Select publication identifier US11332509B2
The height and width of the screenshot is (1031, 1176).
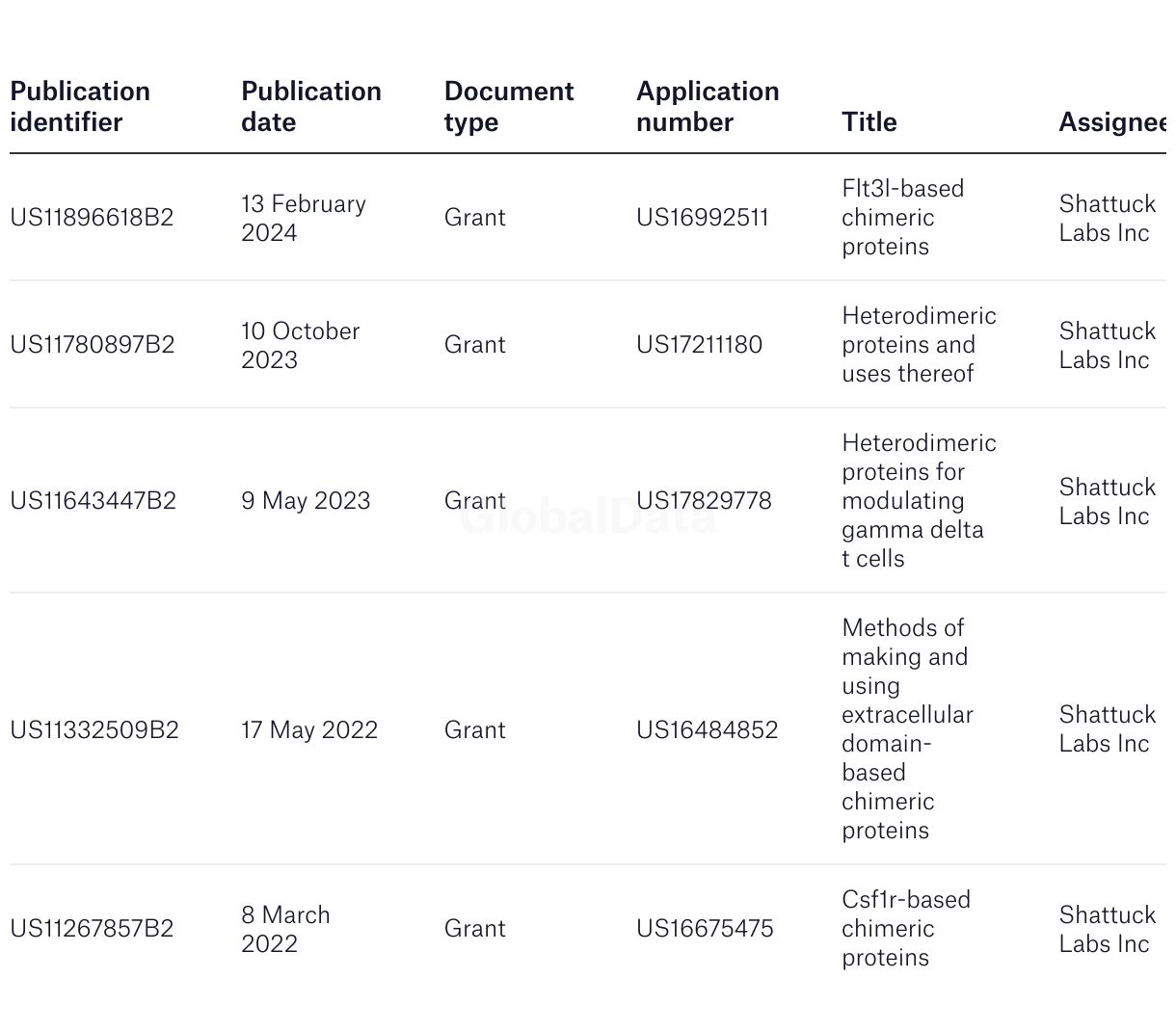tap(94, 730)
